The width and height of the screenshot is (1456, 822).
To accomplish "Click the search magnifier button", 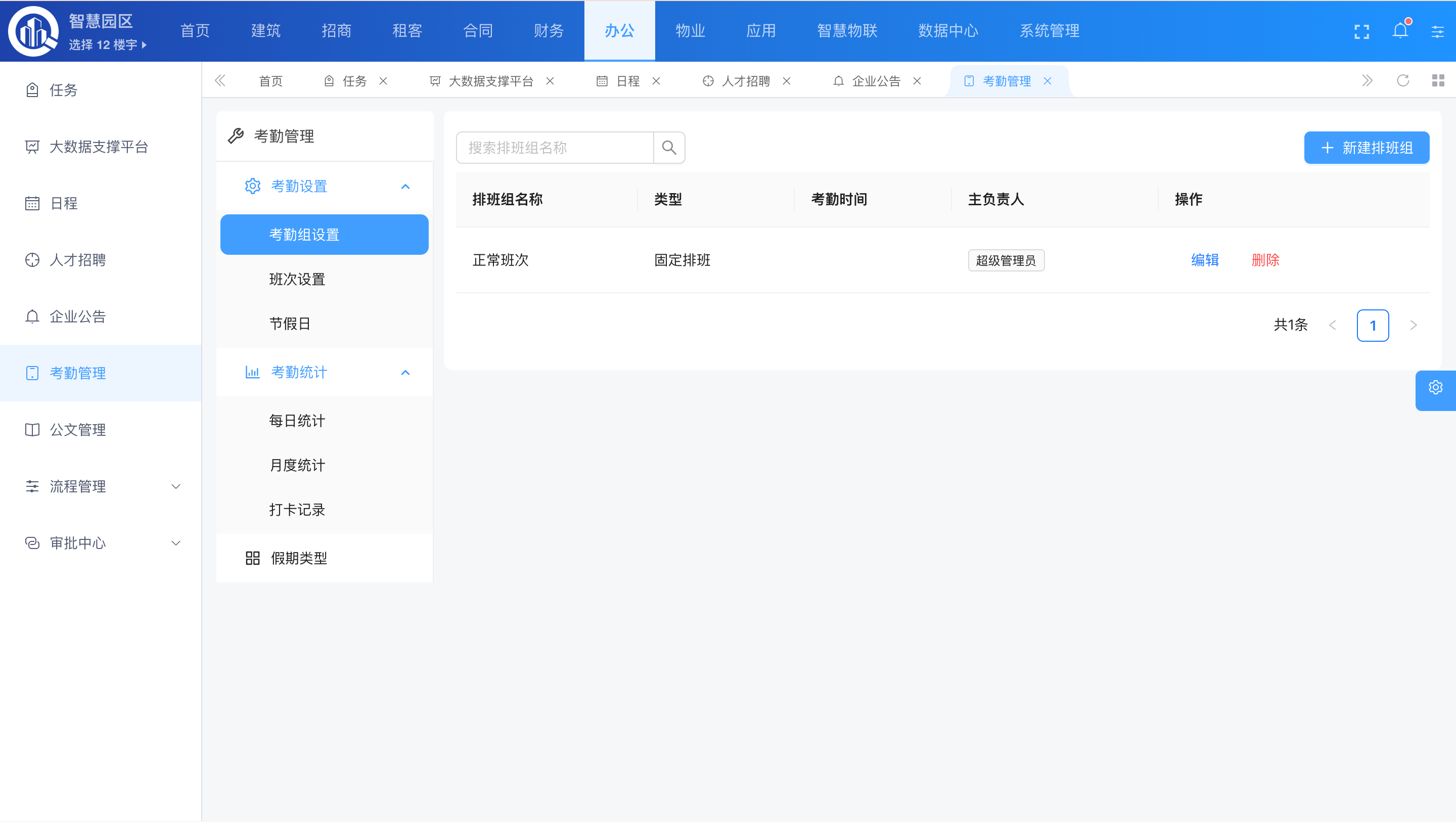I will 669,148.
